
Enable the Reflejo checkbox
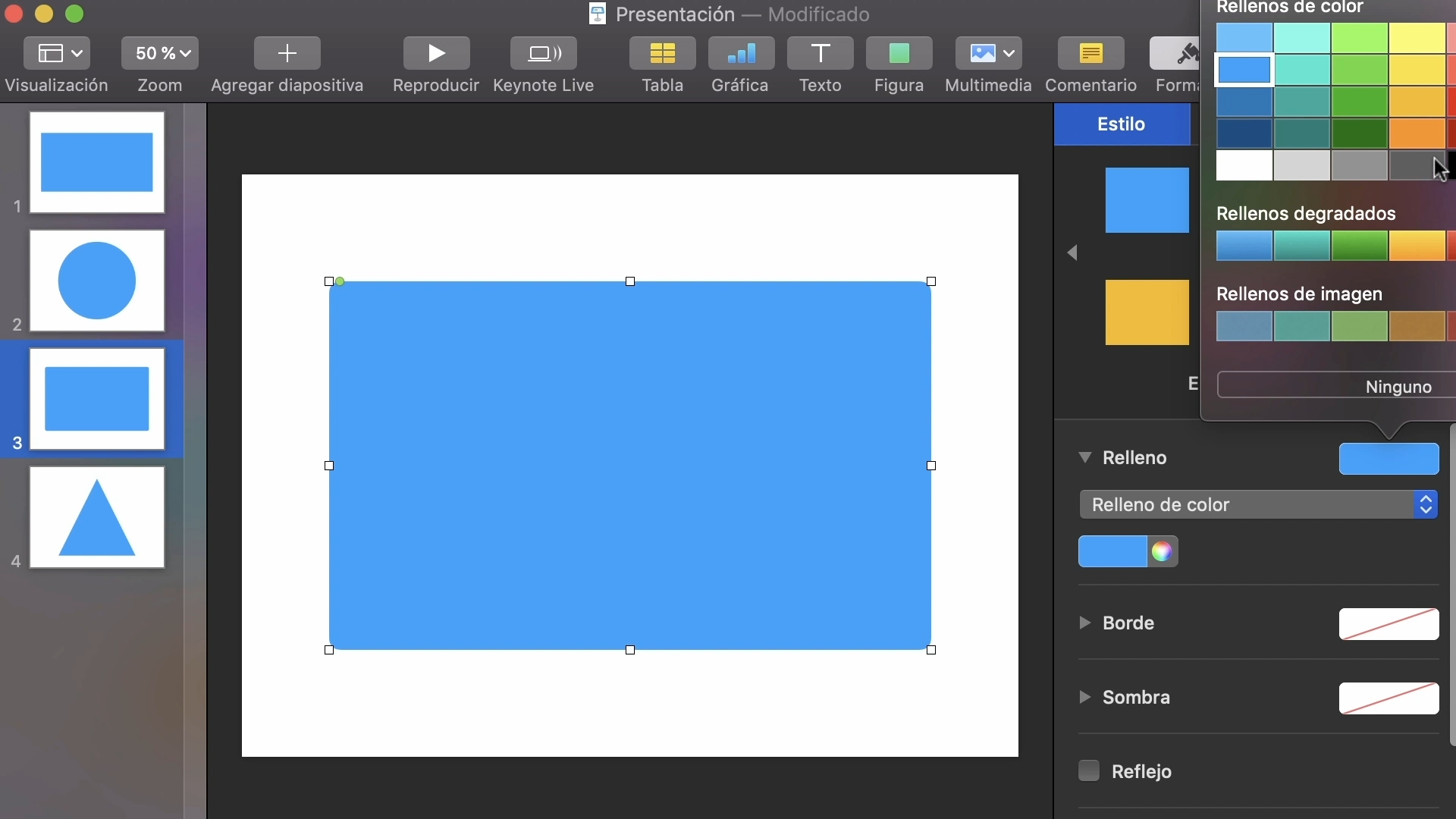point(1089,770)
